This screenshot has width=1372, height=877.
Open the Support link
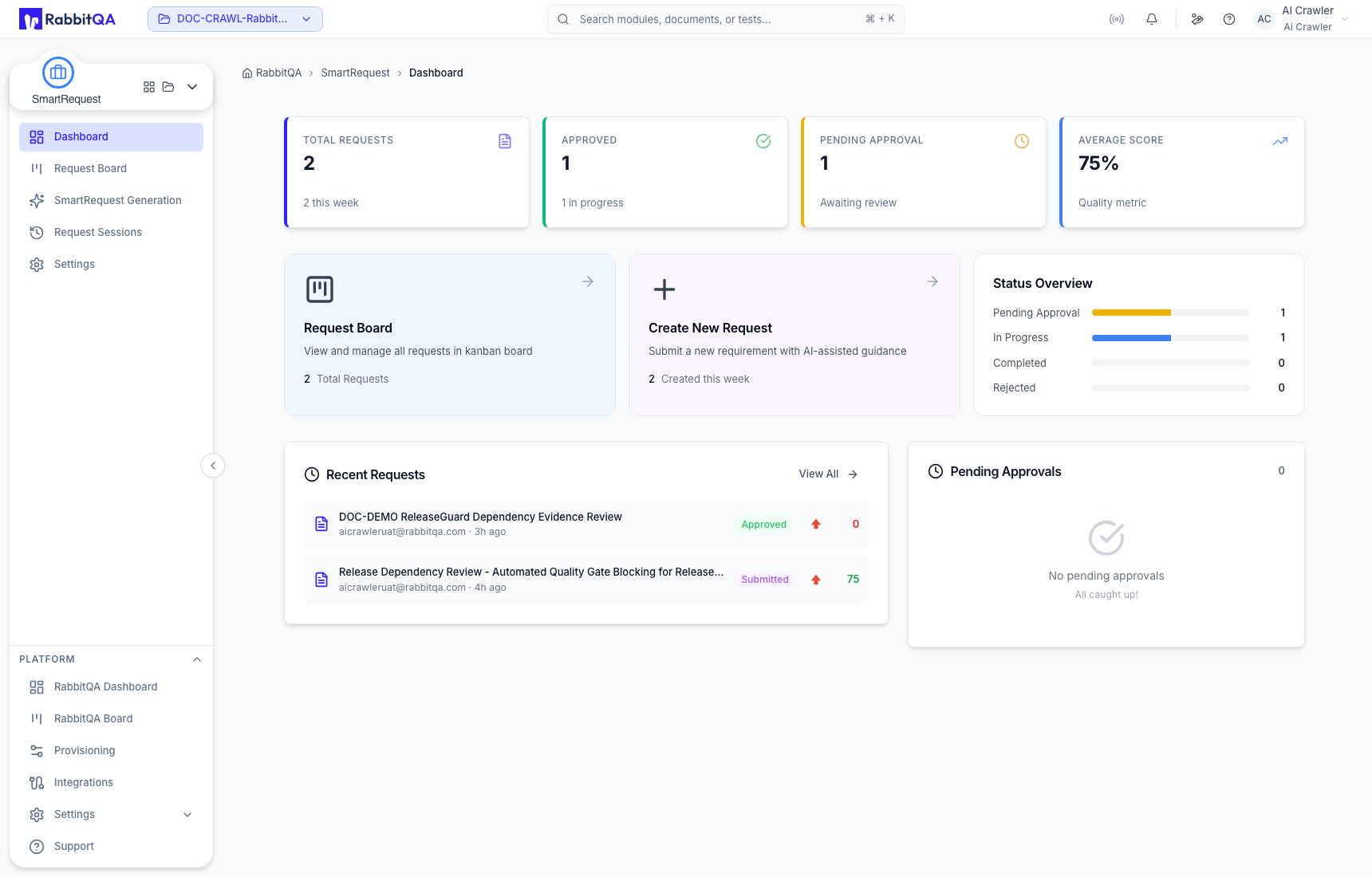pyautogui.click(x=111, y=847)
